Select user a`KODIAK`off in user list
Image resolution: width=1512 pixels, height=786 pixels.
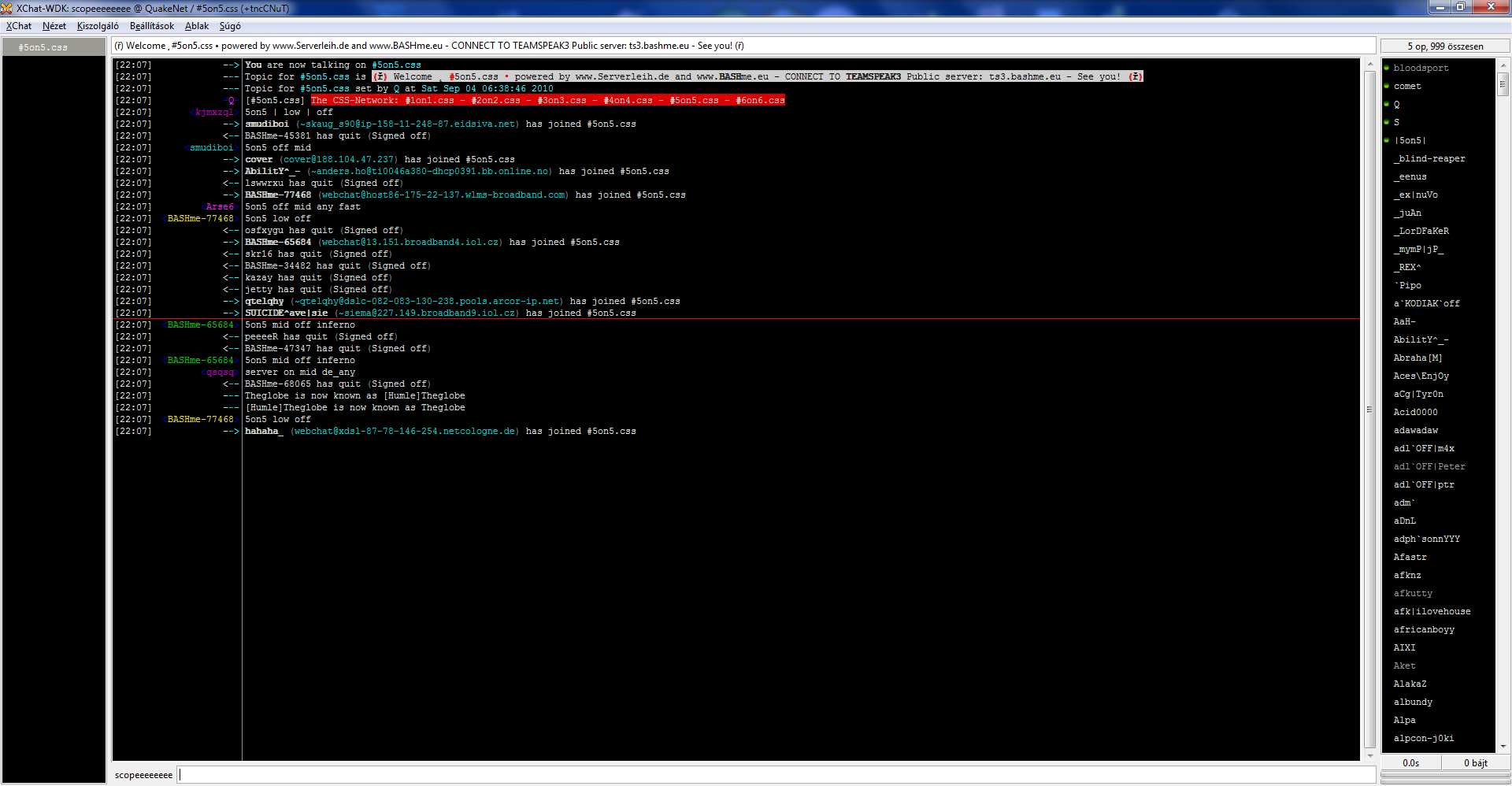[x=1426, y=303]
